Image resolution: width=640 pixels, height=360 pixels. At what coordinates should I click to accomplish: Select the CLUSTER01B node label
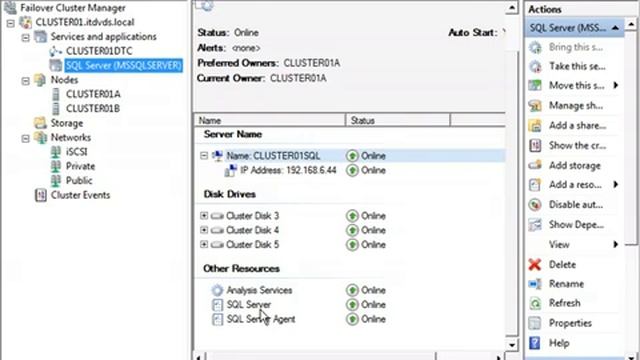93,109
